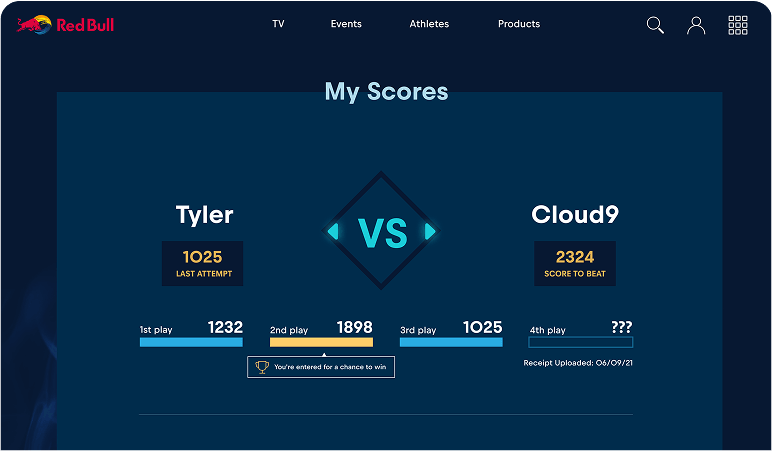Click the 1st play blue score bar
The width and height of the screenshot is (772, 451).
pyautogui.click(x=191, y=342)
